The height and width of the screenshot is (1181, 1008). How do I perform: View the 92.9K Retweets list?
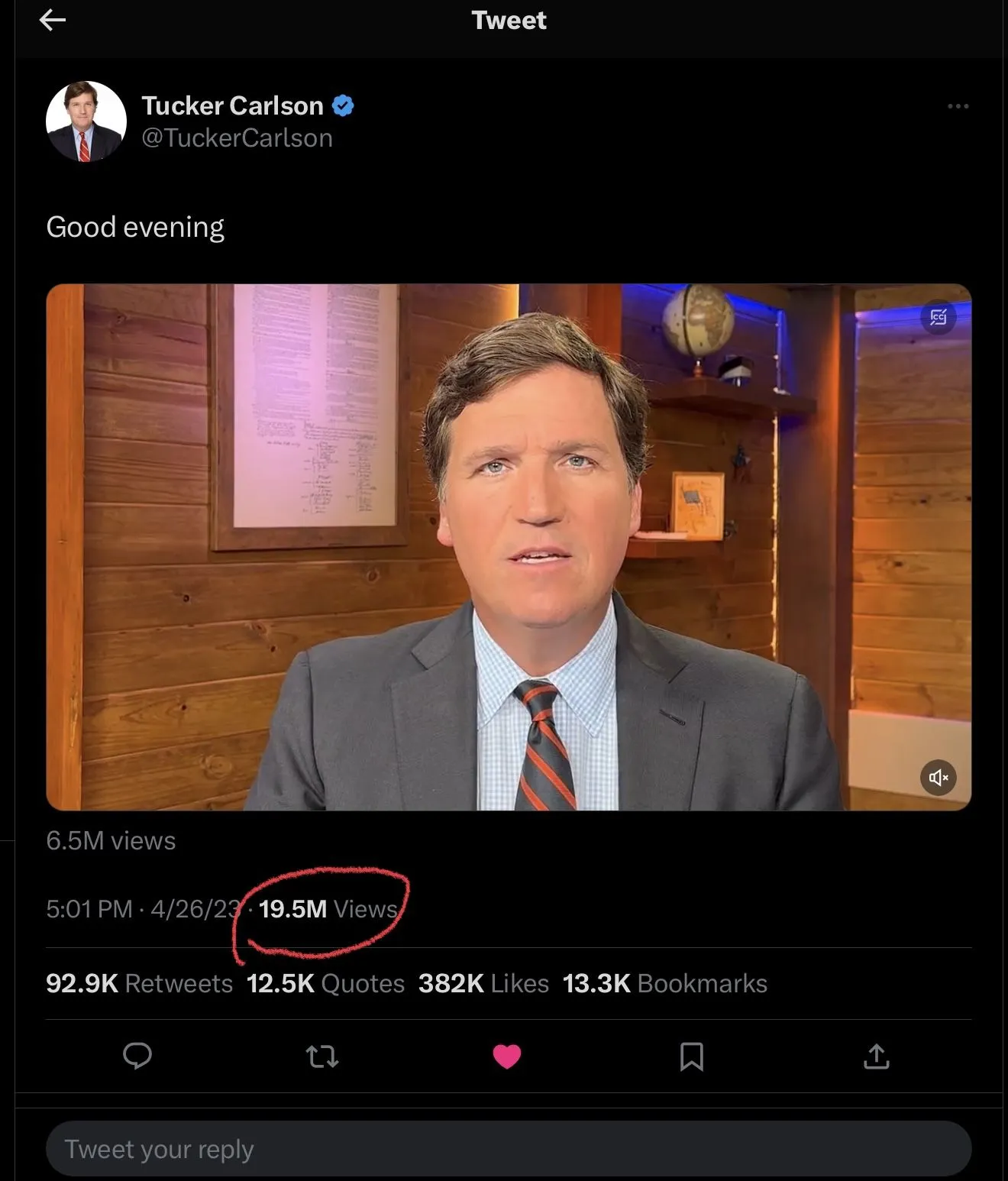pos(139,983)
